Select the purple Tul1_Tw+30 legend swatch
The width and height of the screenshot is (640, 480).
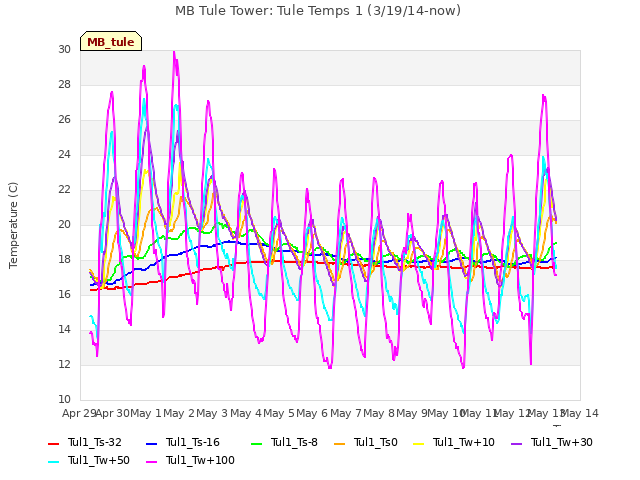point(517,443)
